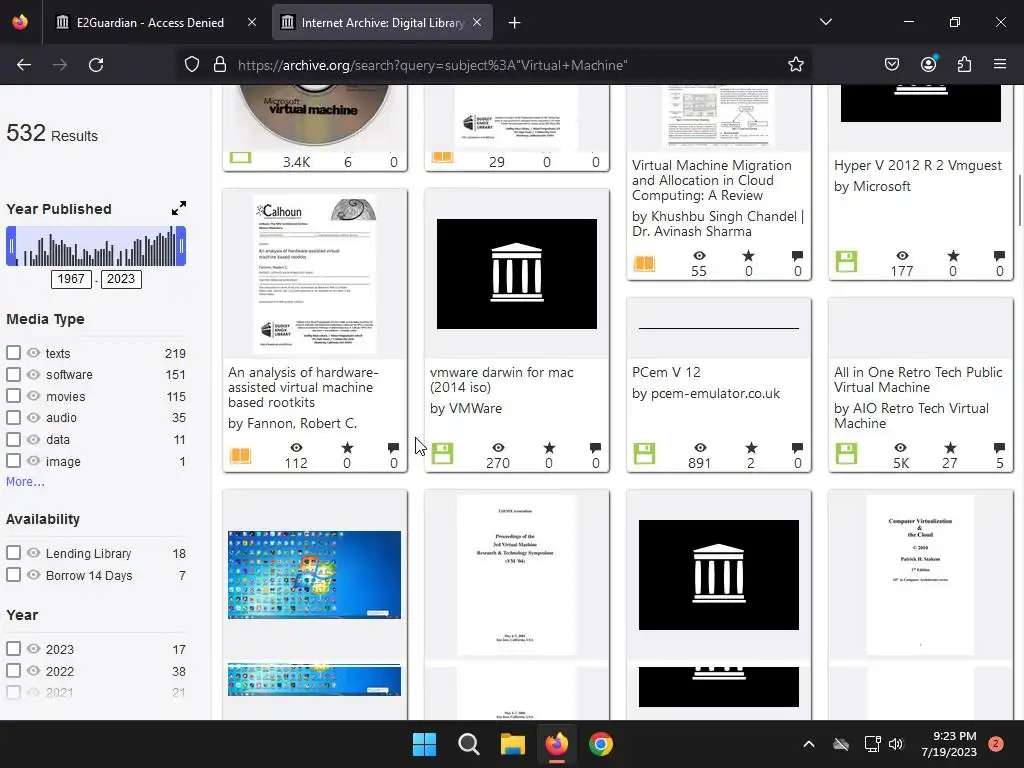Image resolution: width=1024 pixels, height=768 pixels.
Task: Check the movies media type filter
Action: tap(13, 396)
